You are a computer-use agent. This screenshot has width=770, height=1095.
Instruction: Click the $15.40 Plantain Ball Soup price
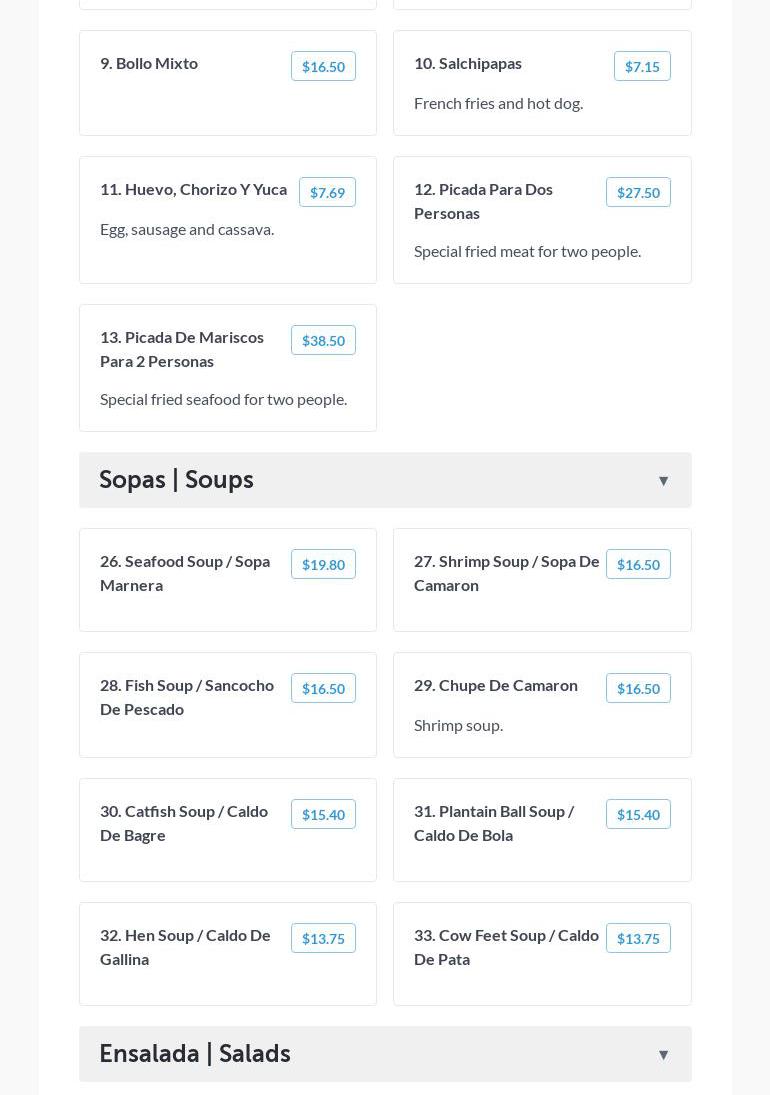click(x=638, y=815)
